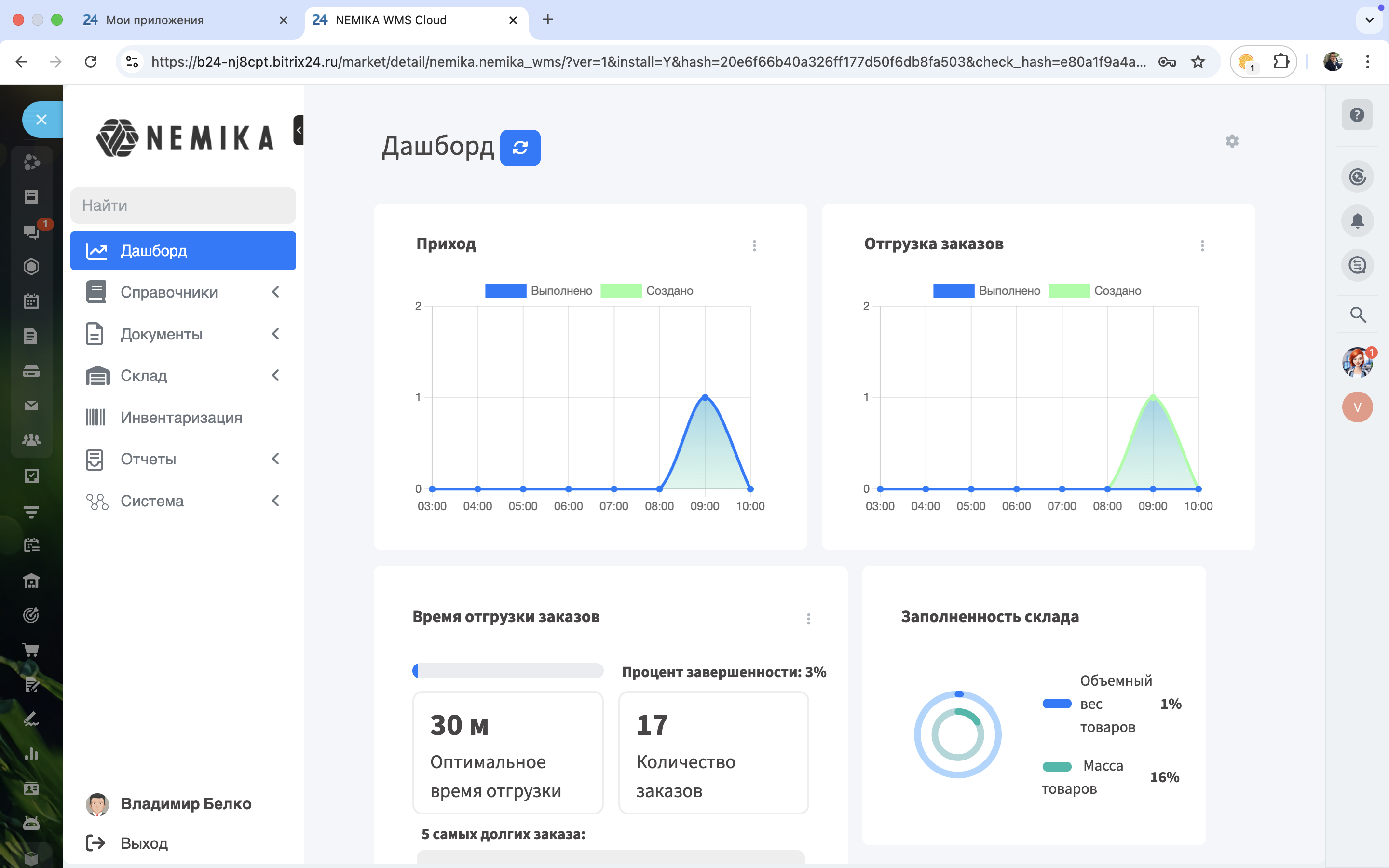1389x868 pixels.
Task: Open the Приход chart options menu
Action: [x=754, y=246]
